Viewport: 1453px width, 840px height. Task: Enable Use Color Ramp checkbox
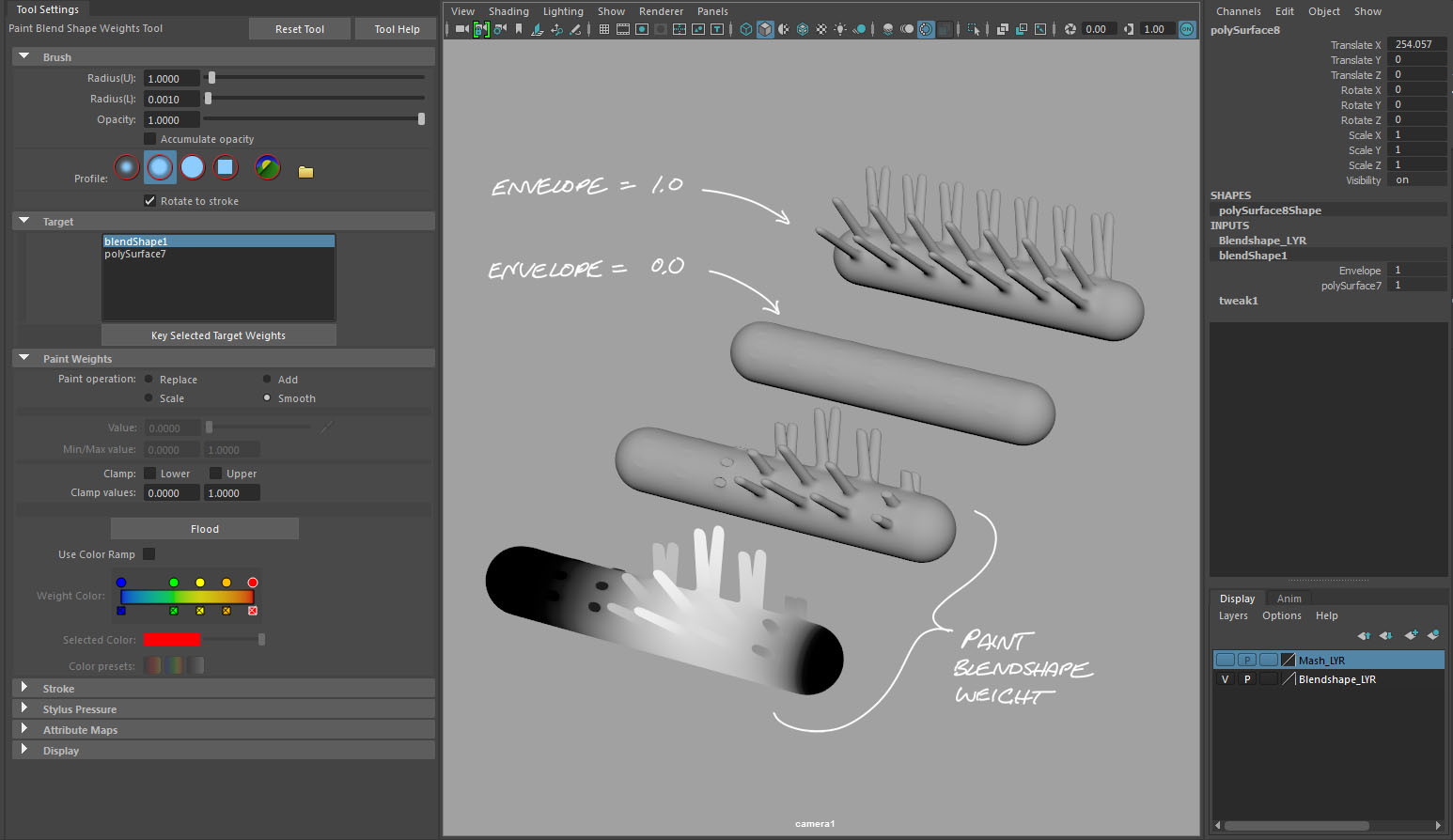pos(149,554)
